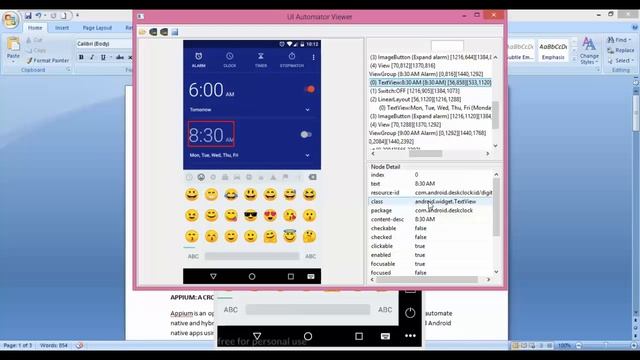Apply the Emphasis style in Word
The width and height of the screenshot is (640, 360).
[553, 51]
